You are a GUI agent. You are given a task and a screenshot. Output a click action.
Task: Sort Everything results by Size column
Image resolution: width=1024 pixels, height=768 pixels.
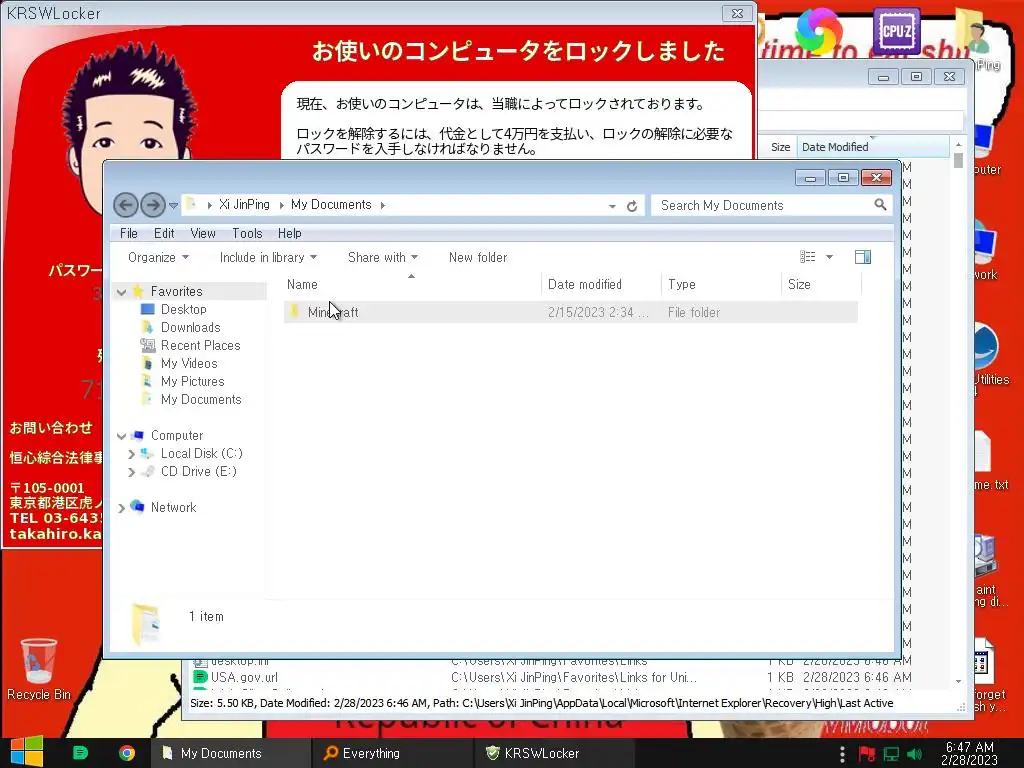(780, 147)
